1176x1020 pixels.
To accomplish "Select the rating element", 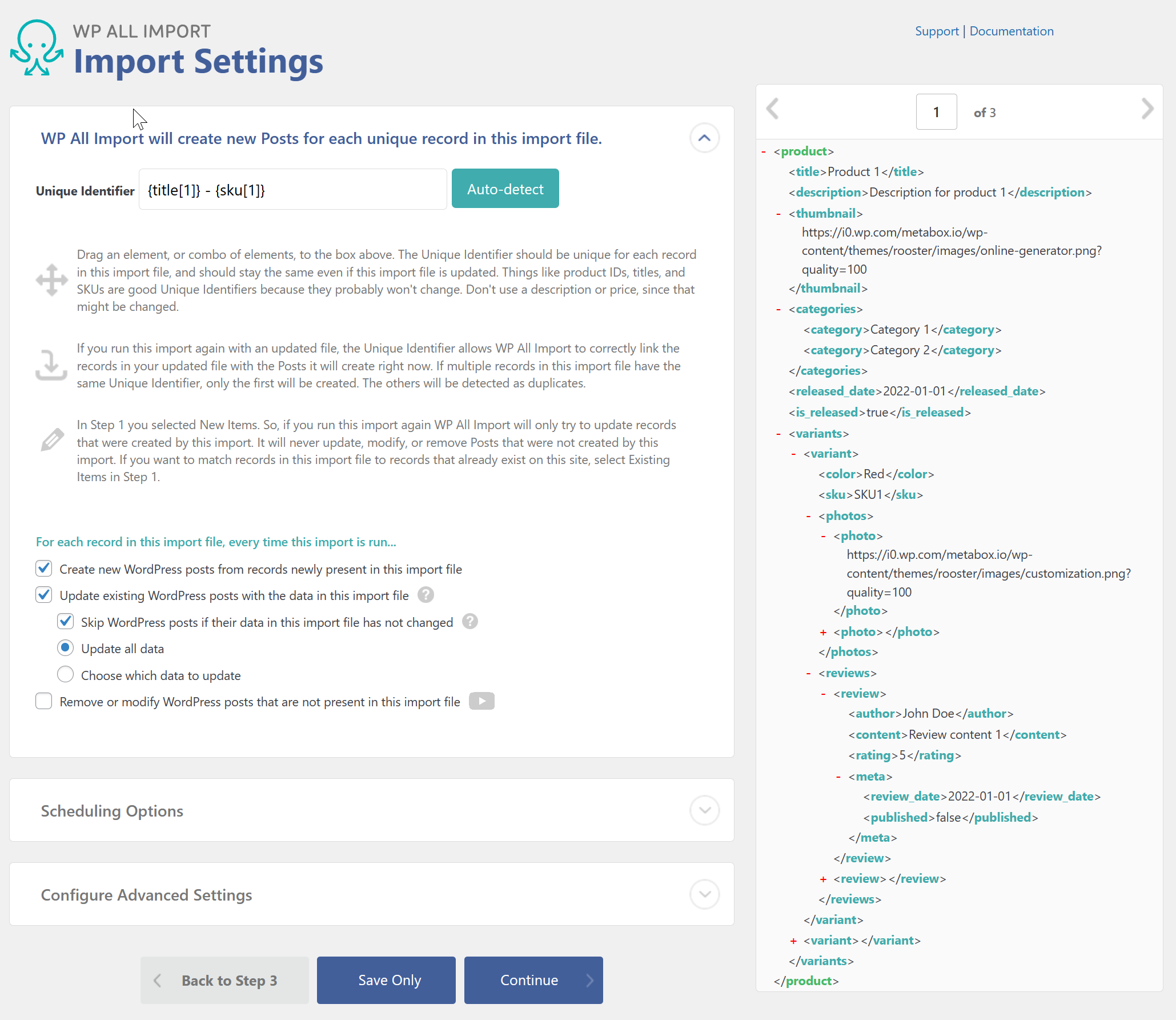I will [905, 755].
